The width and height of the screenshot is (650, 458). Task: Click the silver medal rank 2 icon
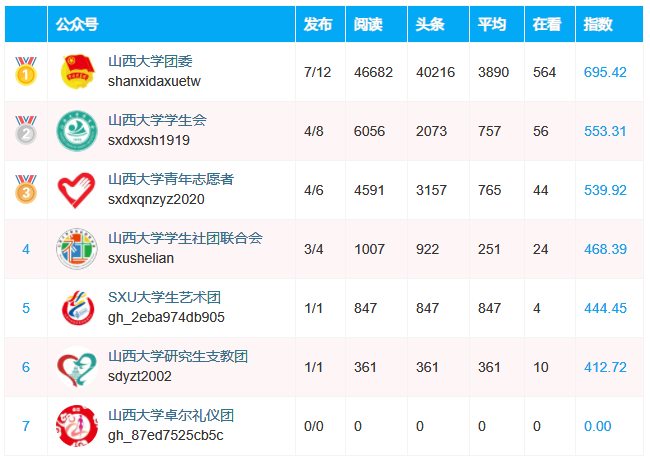pos(26,130)
